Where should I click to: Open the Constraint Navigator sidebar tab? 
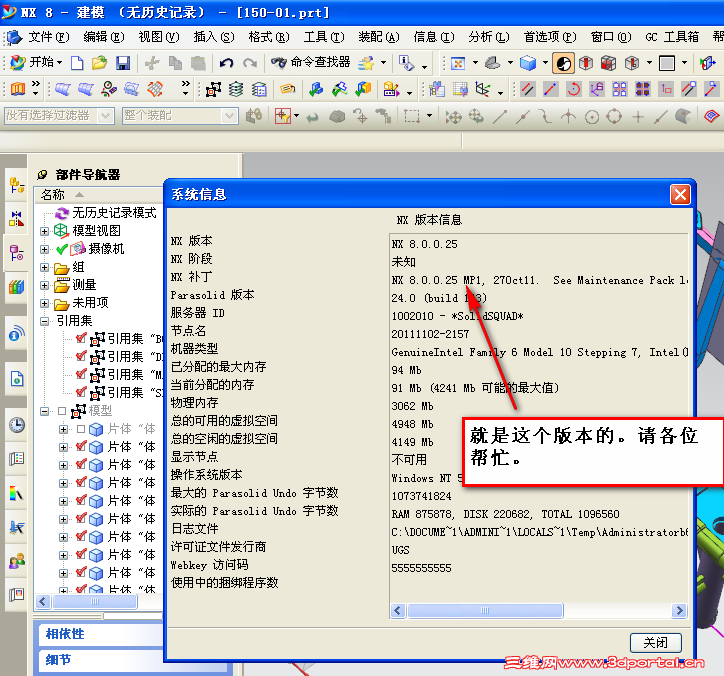[x=17, y=218]
